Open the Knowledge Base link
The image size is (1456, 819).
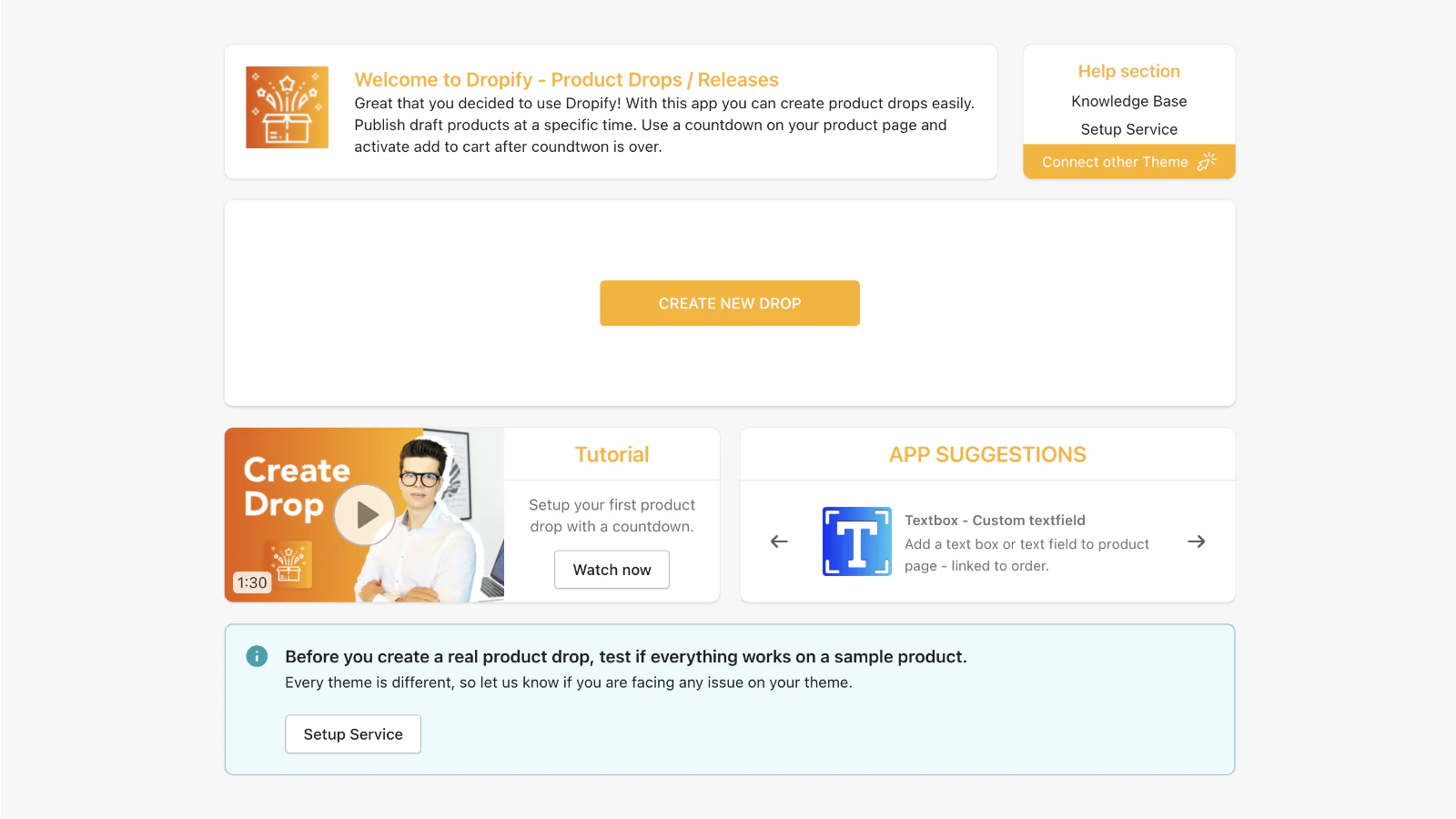[x=1129, y=101]
